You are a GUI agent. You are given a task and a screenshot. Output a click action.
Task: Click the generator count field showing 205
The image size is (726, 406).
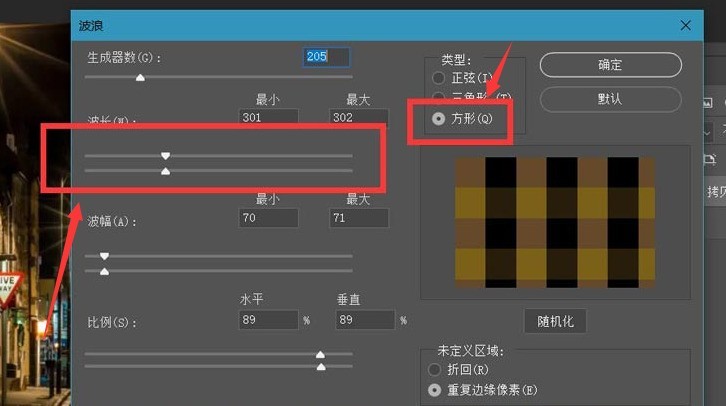327,57
